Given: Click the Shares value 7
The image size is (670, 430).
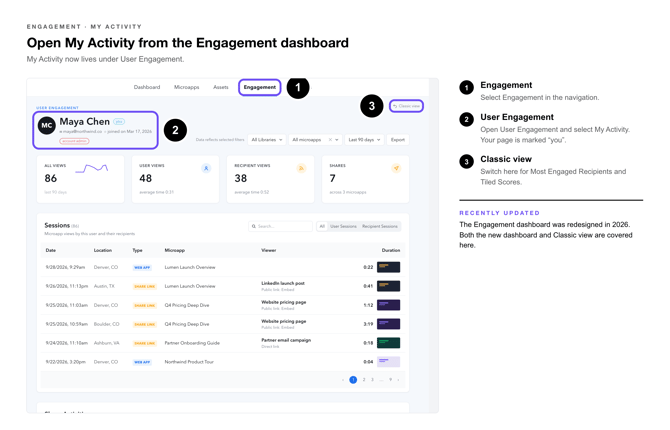Looking at the screenshot, I should click(x=332, y=178).
